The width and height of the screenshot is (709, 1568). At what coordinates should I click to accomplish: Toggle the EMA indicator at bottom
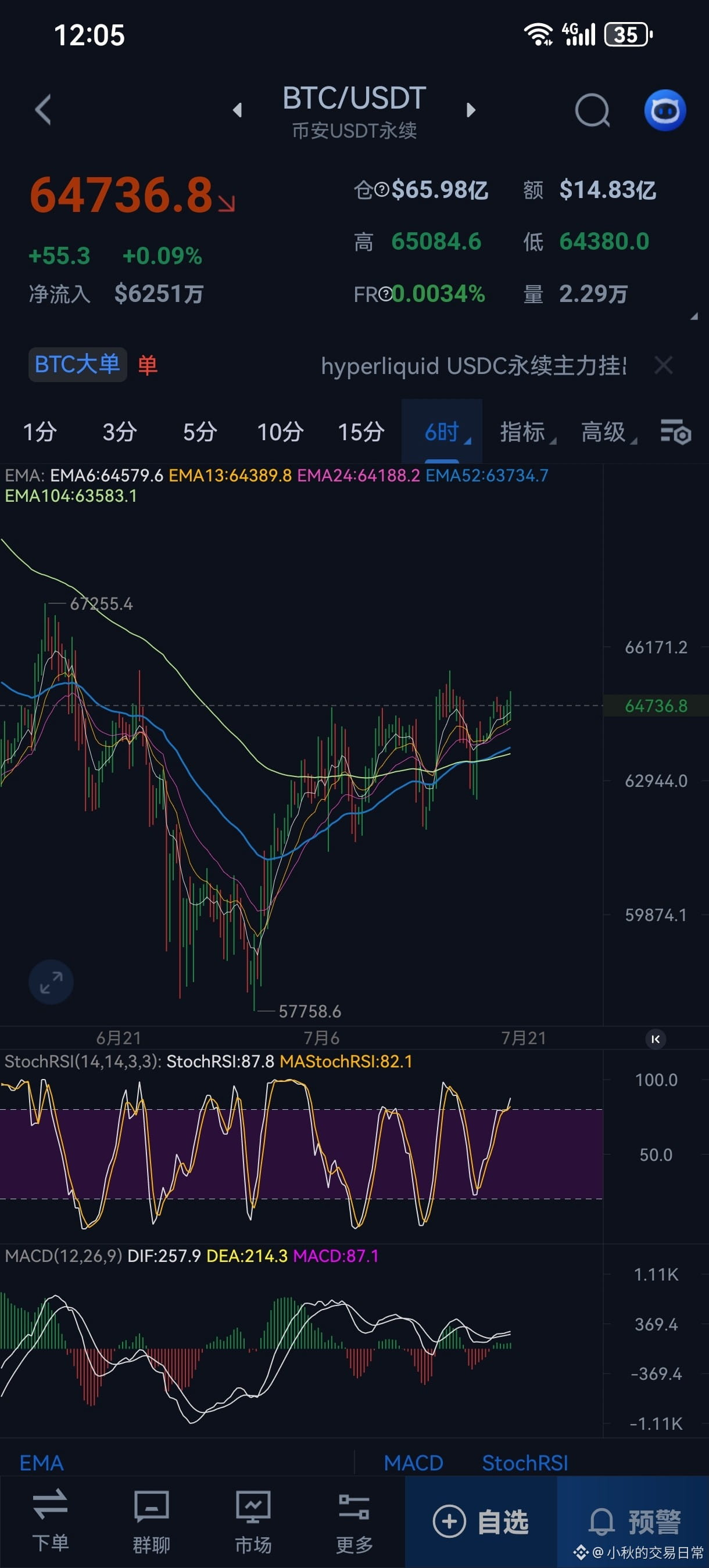(x=41, y=1463)
